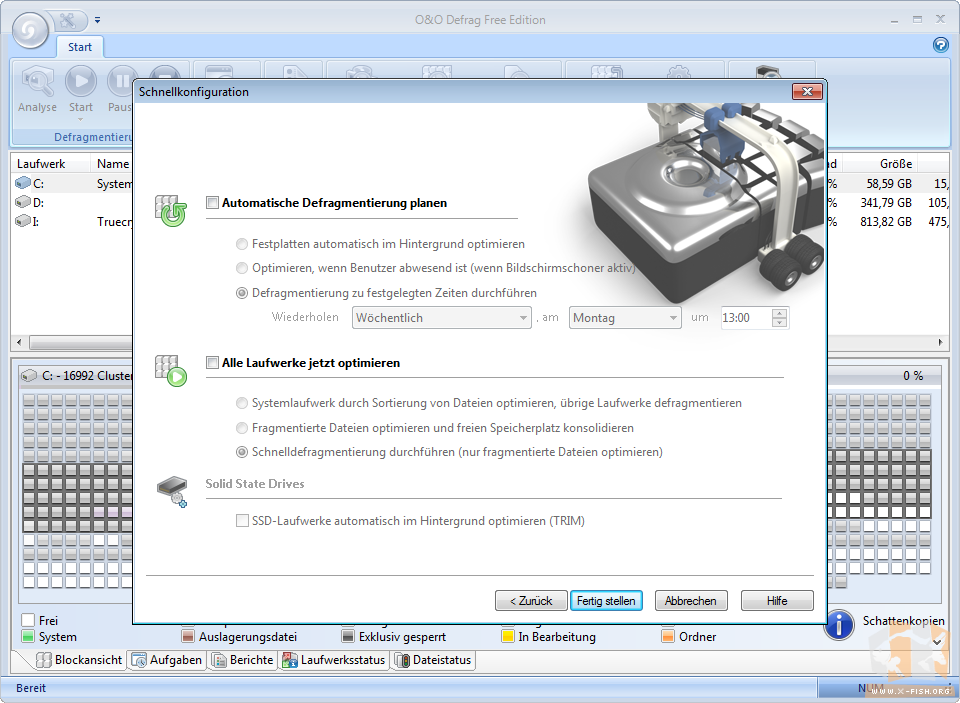Screen dimensions: 960x703
Task: Select Systemlaufwerk durch Sortierung optimieren option
Action: (242, 403)
